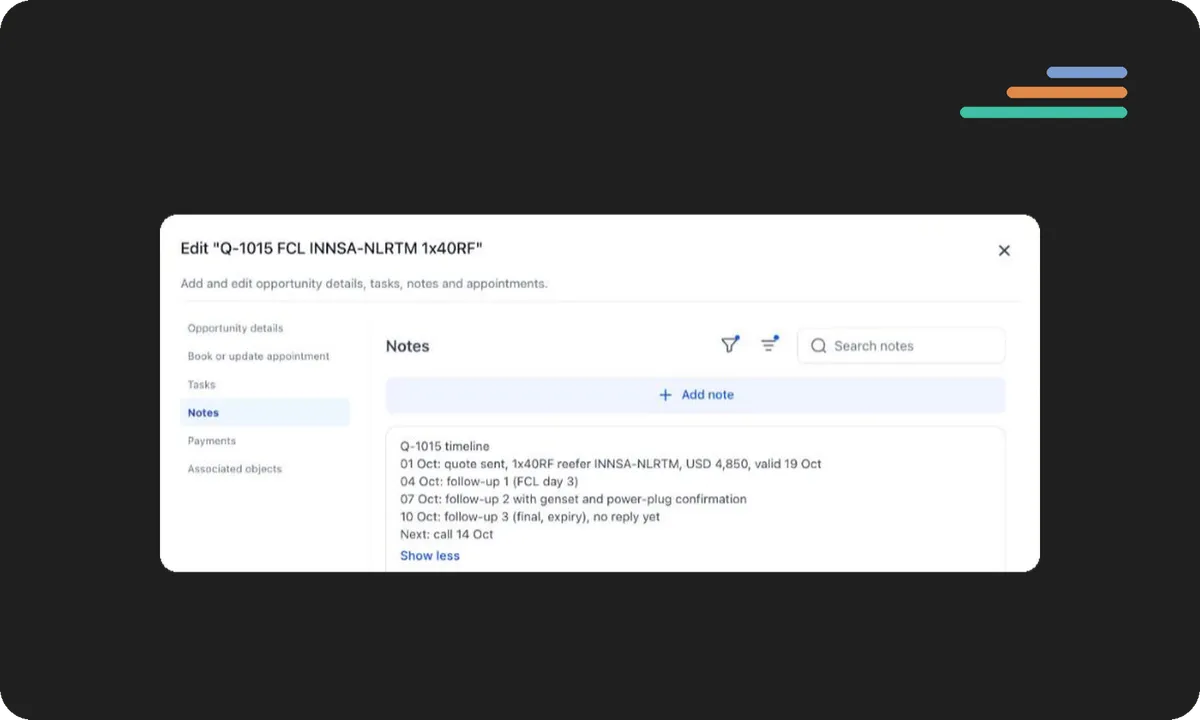Click the '04 Oct: follow-up 1' line
Viewport: 1200px width, 720px height.
click(x=489, y=481)
